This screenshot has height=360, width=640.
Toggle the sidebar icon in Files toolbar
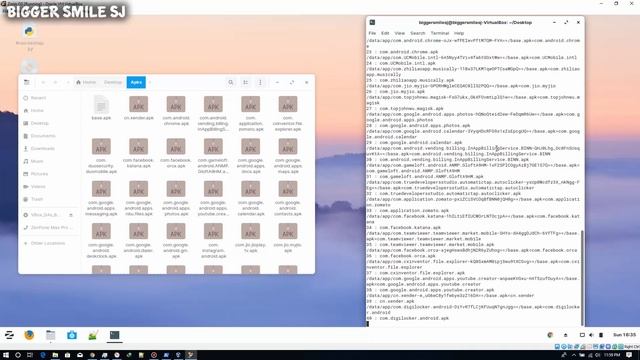click(27, 82)
